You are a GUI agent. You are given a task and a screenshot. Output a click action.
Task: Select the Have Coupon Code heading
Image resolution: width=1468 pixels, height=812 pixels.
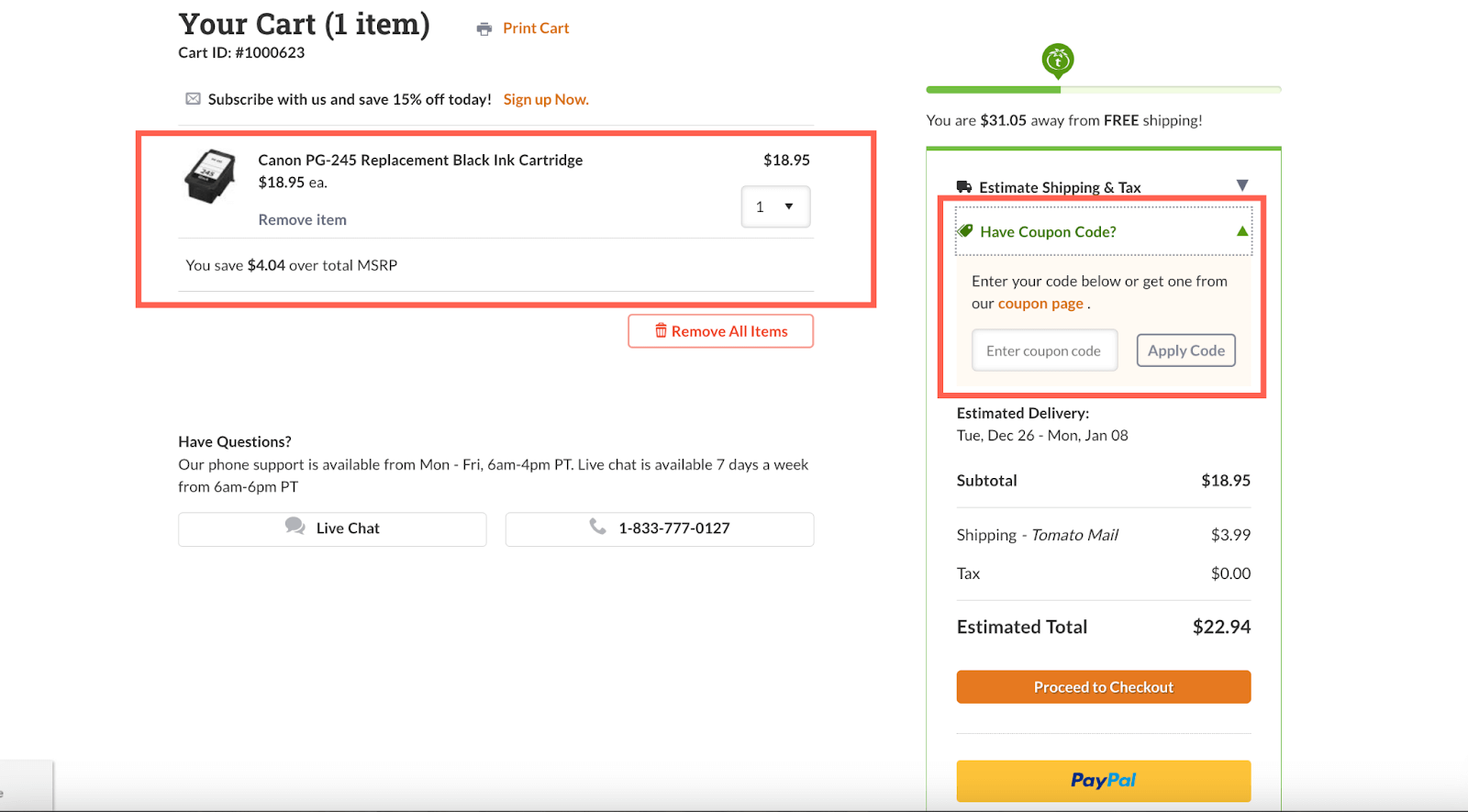point(1048,231)
